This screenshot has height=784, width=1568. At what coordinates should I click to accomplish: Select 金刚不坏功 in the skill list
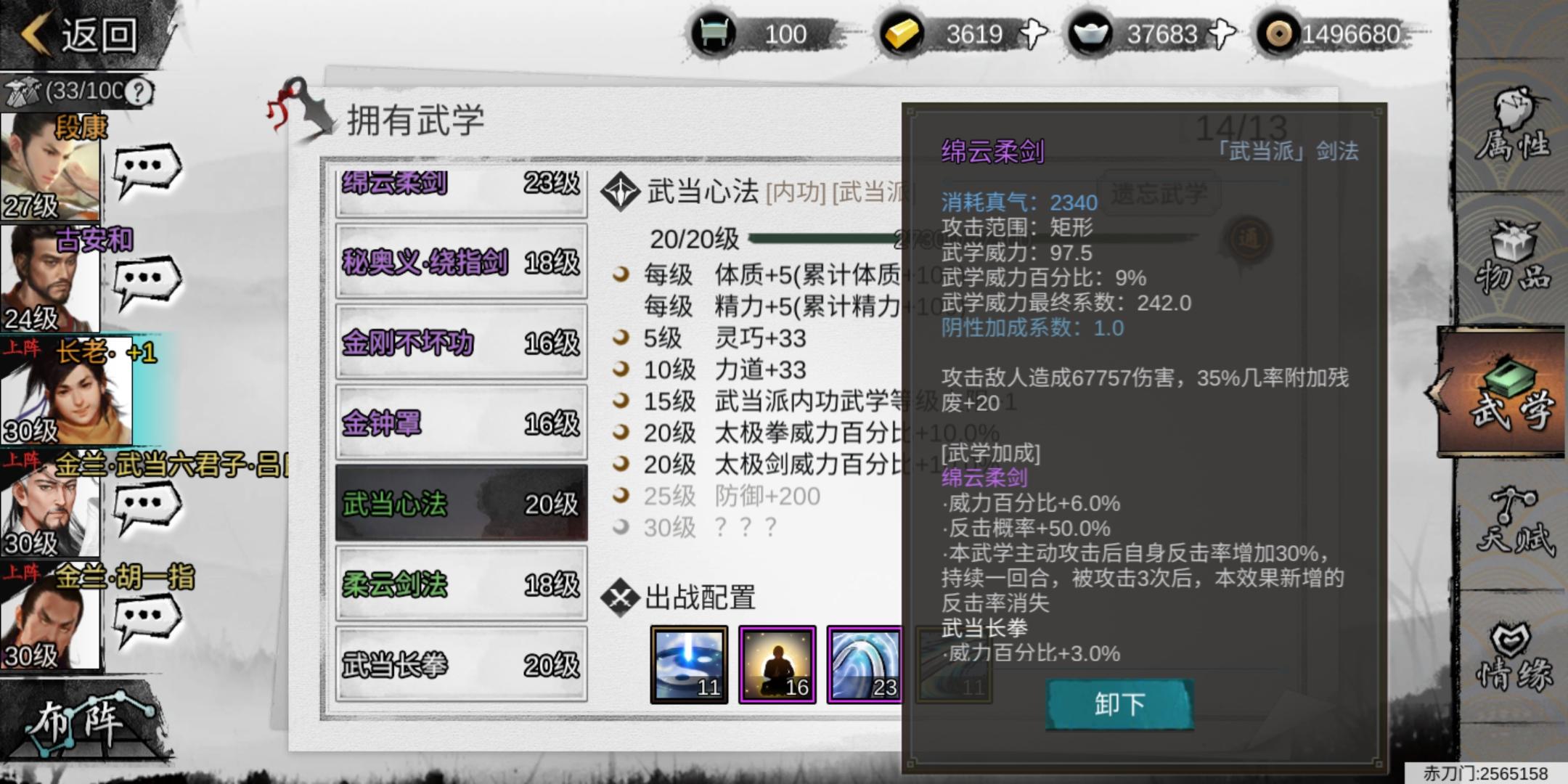click(x=462, y=343)
